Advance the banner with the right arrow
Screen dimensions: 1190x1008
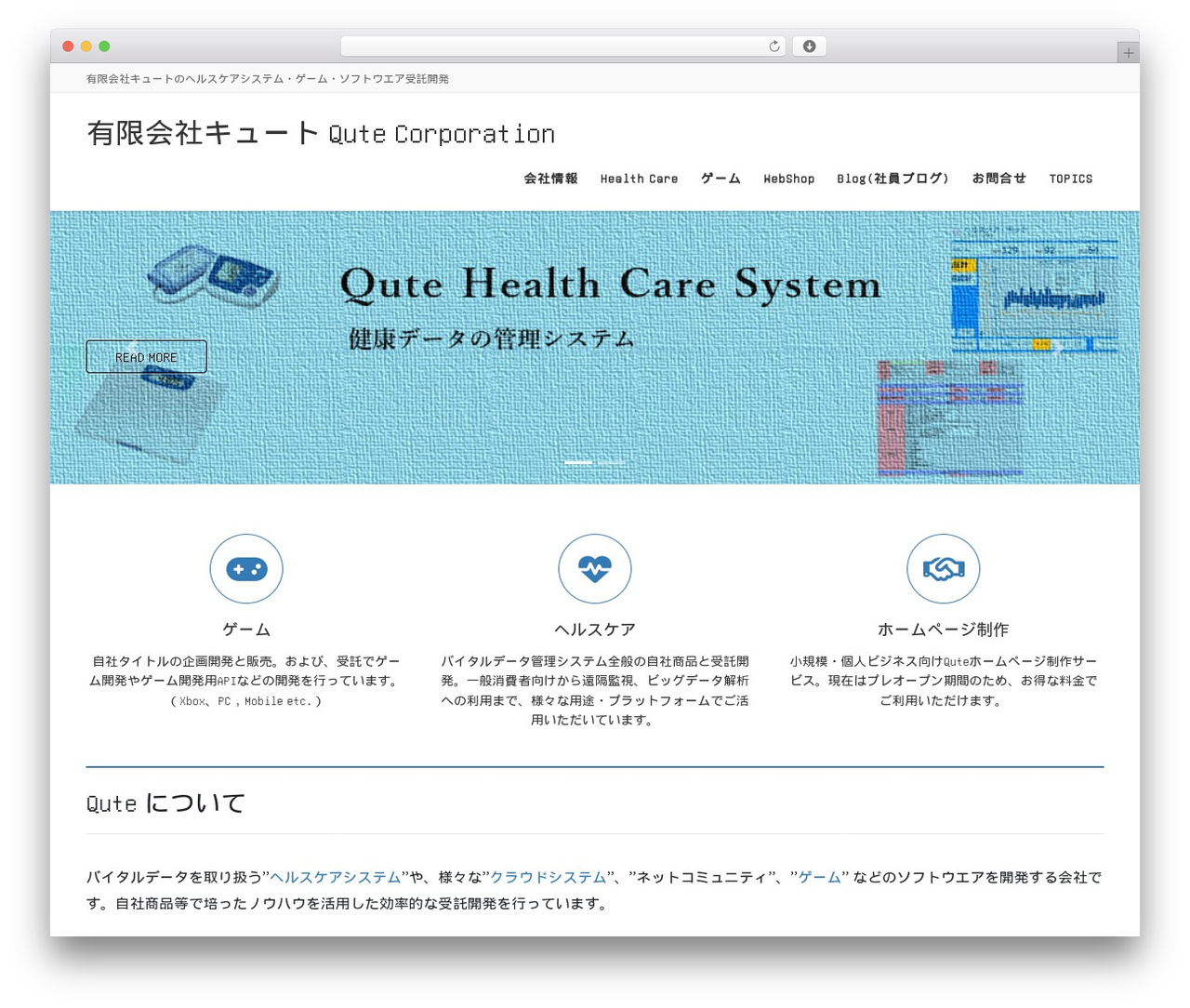click(1057, 347)
